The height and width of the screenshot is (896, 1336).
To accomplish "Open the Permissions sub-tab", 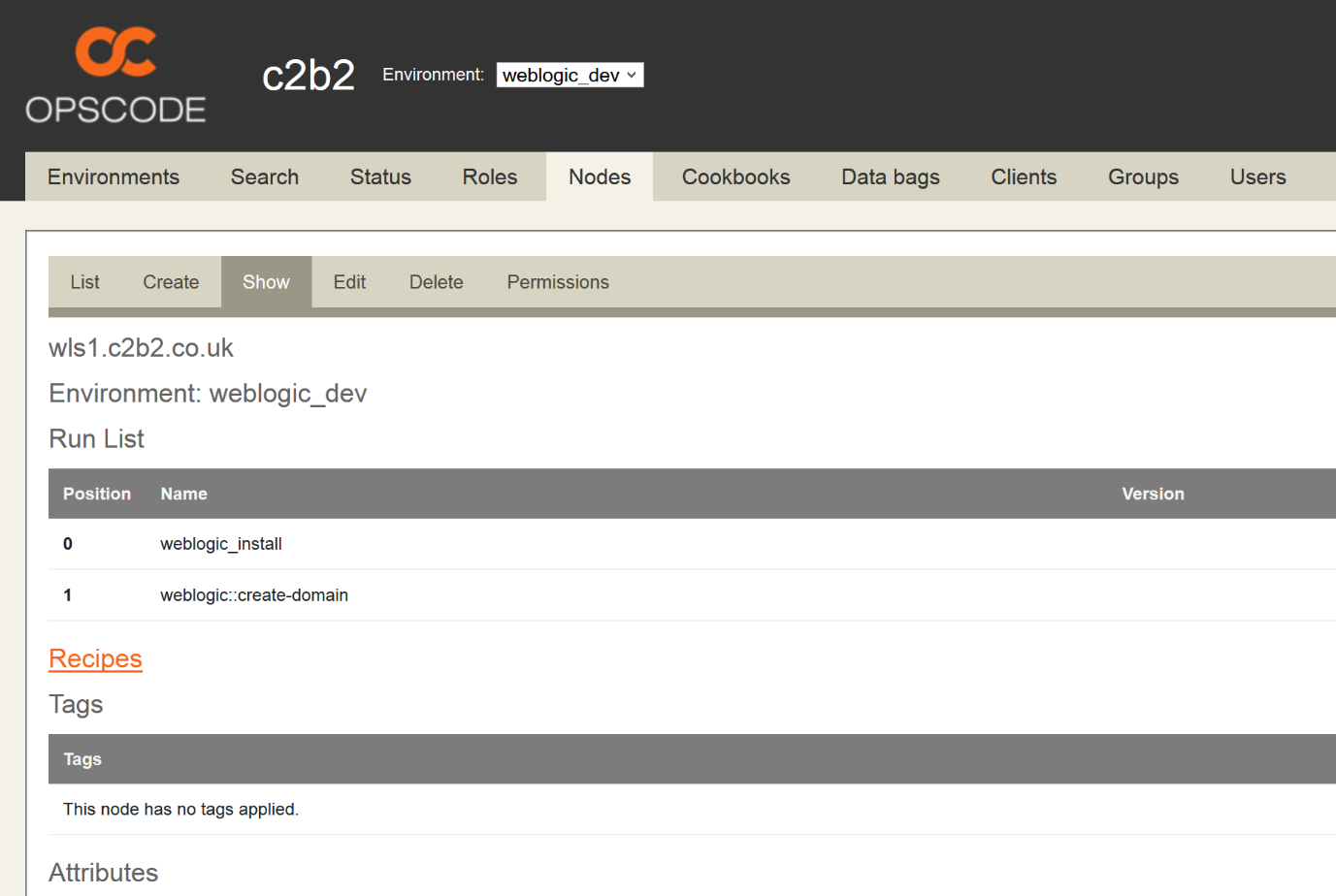I will point(558,282).
